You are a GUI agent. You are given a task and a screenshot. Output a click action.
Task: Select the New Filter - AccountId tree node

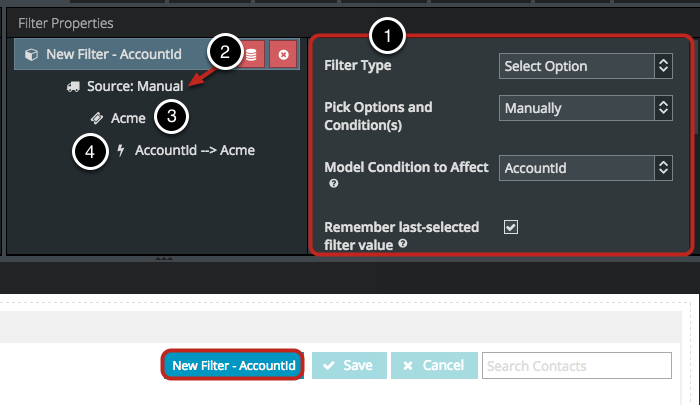[114, 54]
